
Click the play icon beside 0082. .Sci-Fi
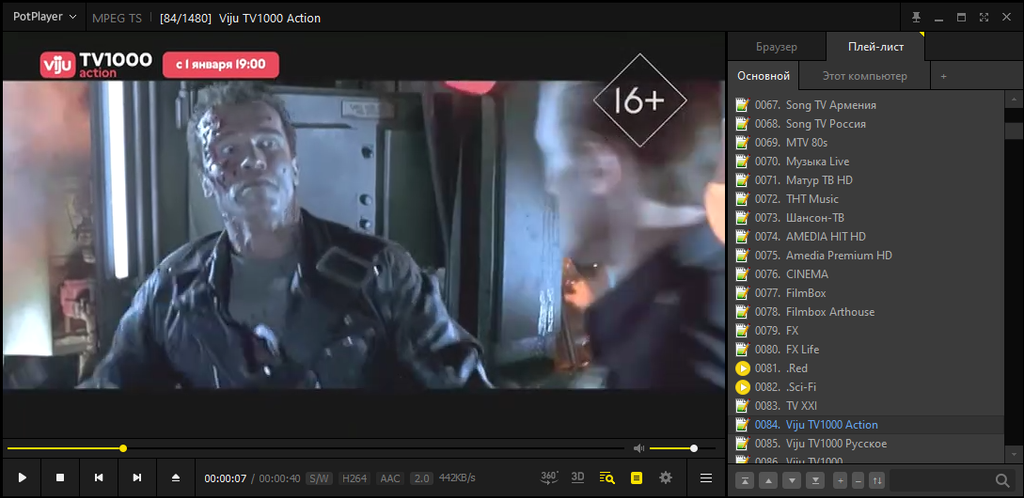pos(743,387)
